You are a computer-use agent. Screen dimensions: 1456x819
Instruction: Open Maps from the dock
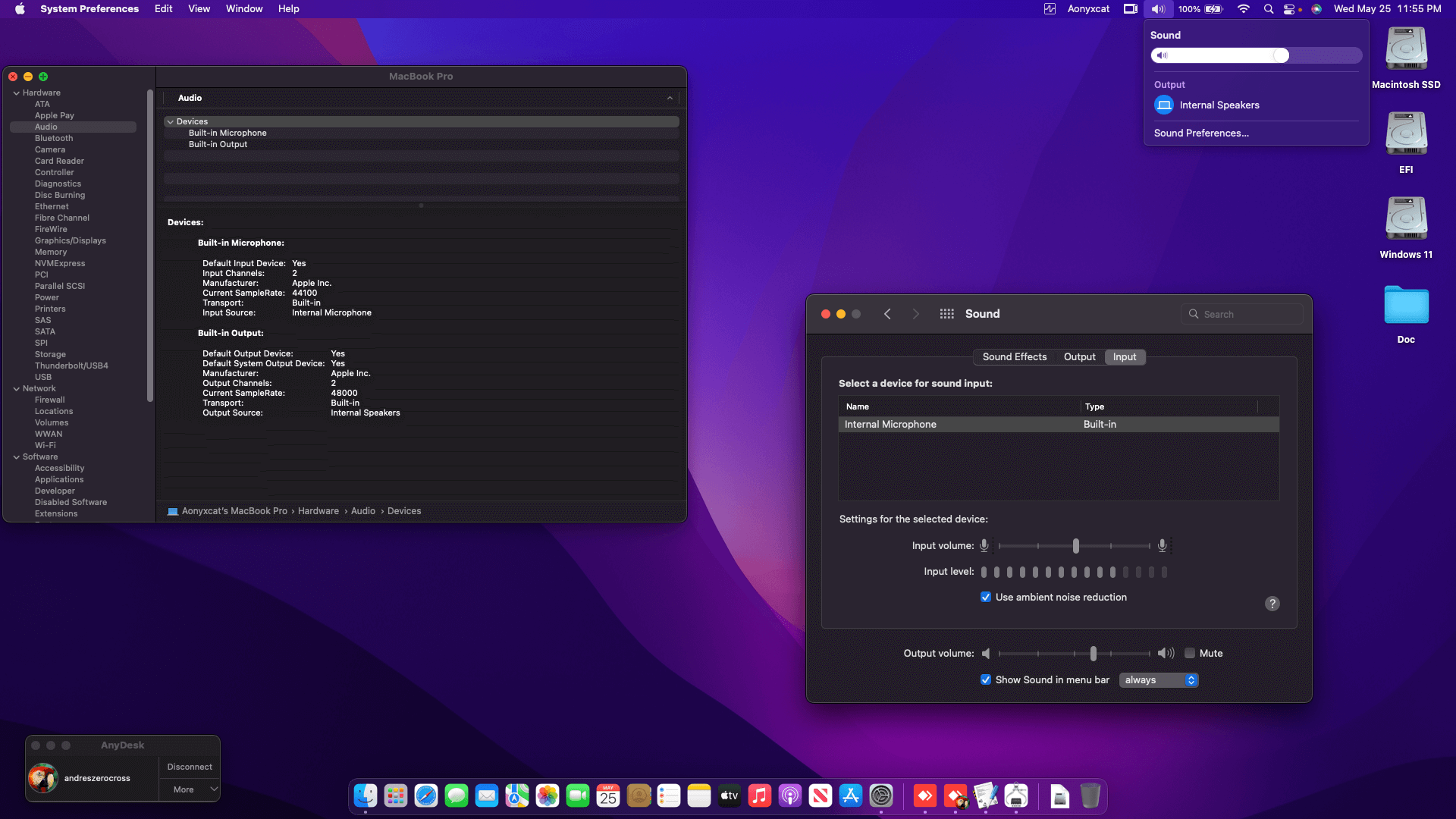click(517, 795)
